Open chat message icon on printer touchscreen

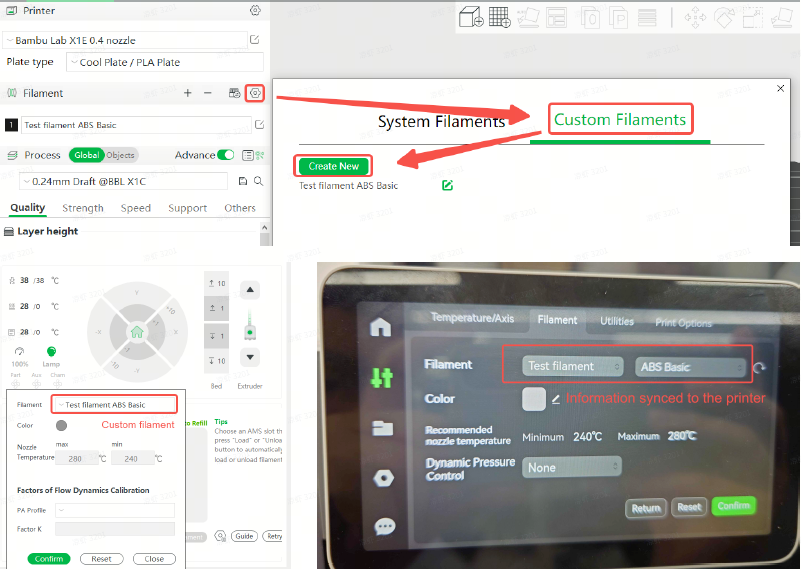point(385,526)
